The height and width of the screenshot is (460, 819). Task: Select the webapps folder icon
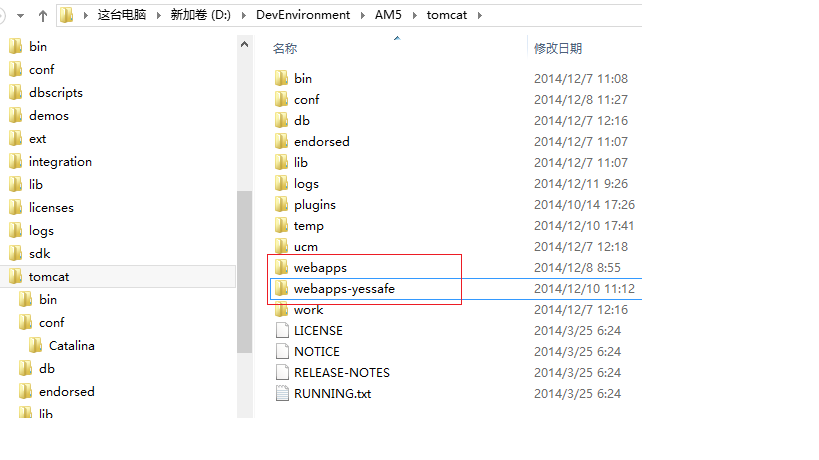click(x=282, y=268)
